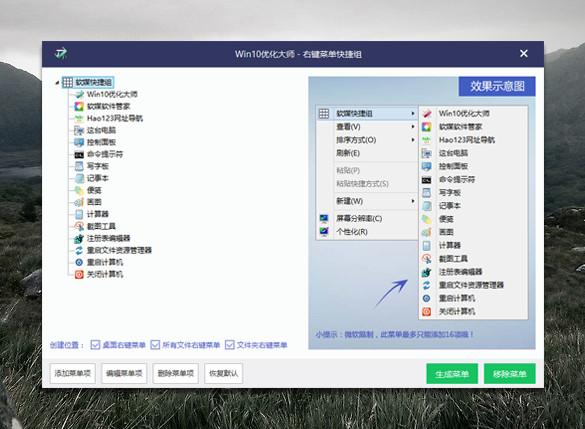Viewport: 585px width, 429px height.
Task: Choose the 便签 icon in the tree
Action: (79, 190)
